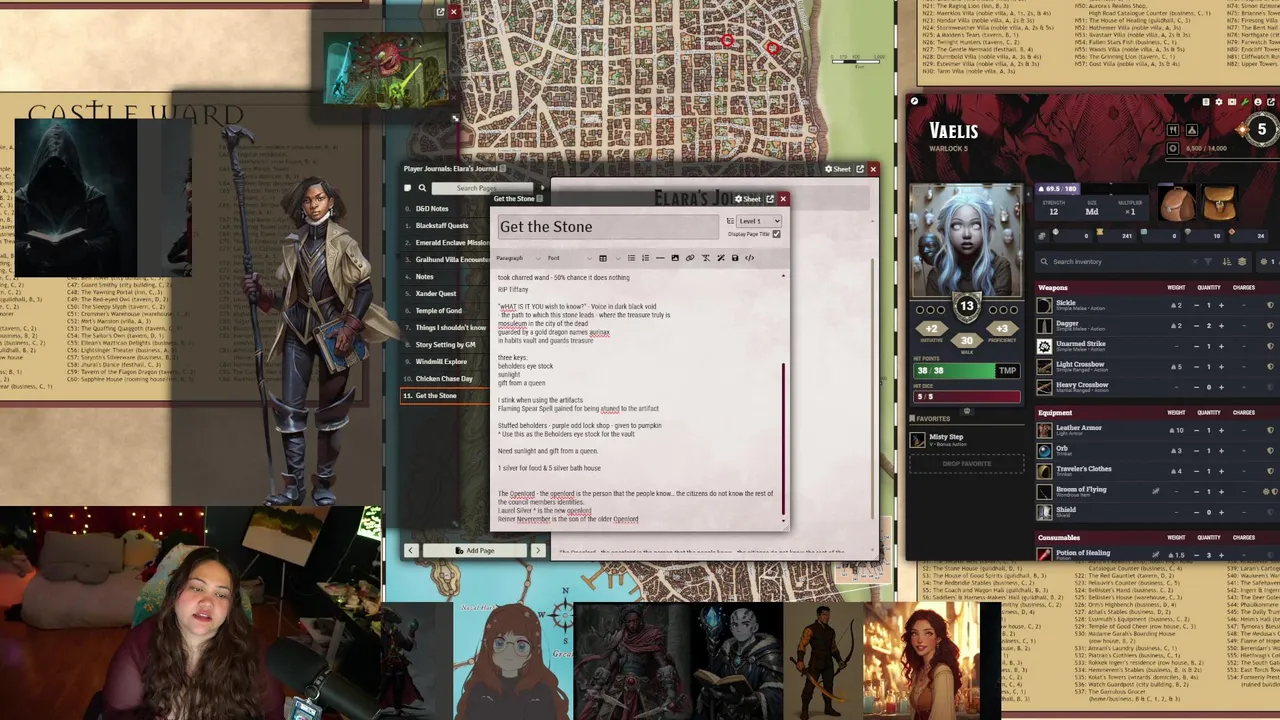
Task: Click the pop-out icon on Get the Stone window
Action: pos(770,198)
